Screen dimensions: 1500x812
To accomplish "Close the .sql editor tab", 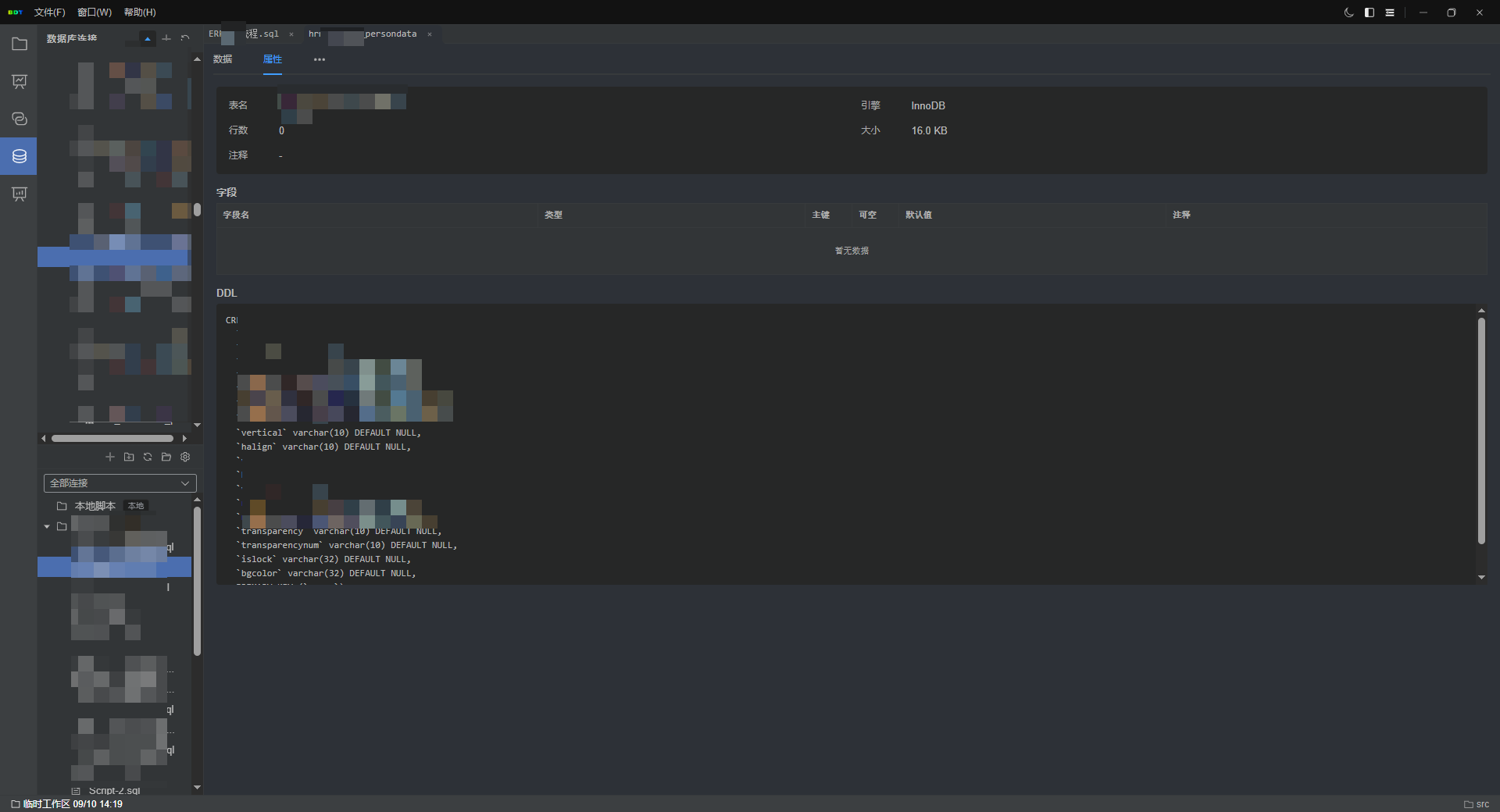I will (x=291, y=34).
